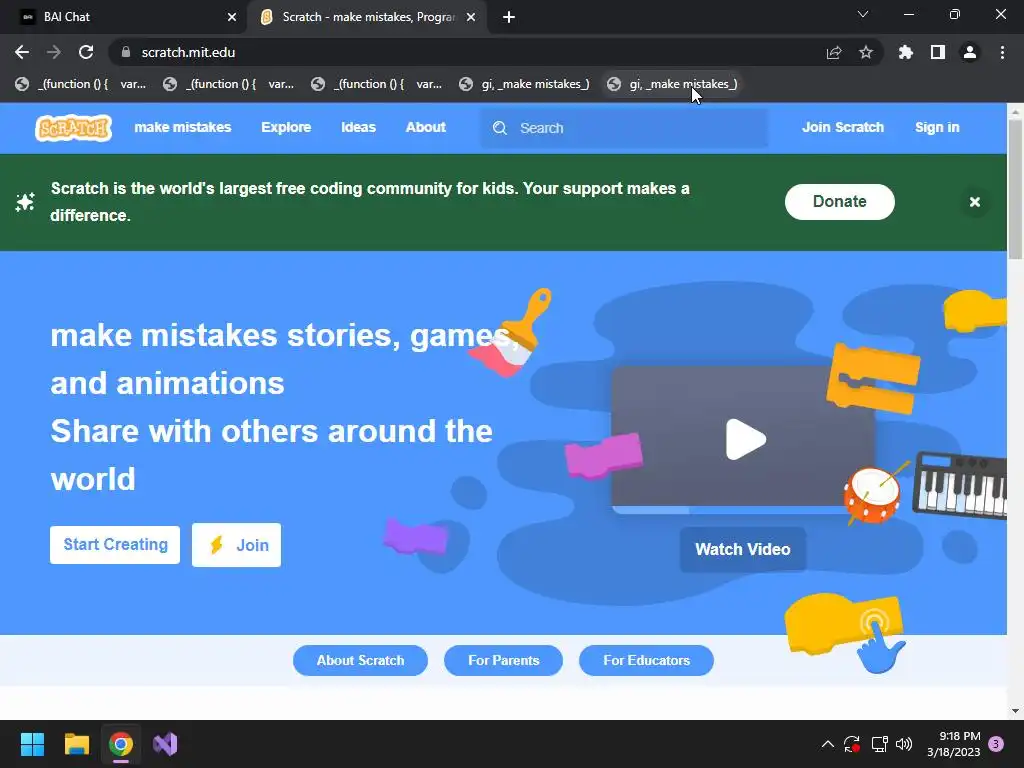This screenshot has height=768, width=1024.
Task: Open notification center badge showing 3
Action: (x=996, y=744)
